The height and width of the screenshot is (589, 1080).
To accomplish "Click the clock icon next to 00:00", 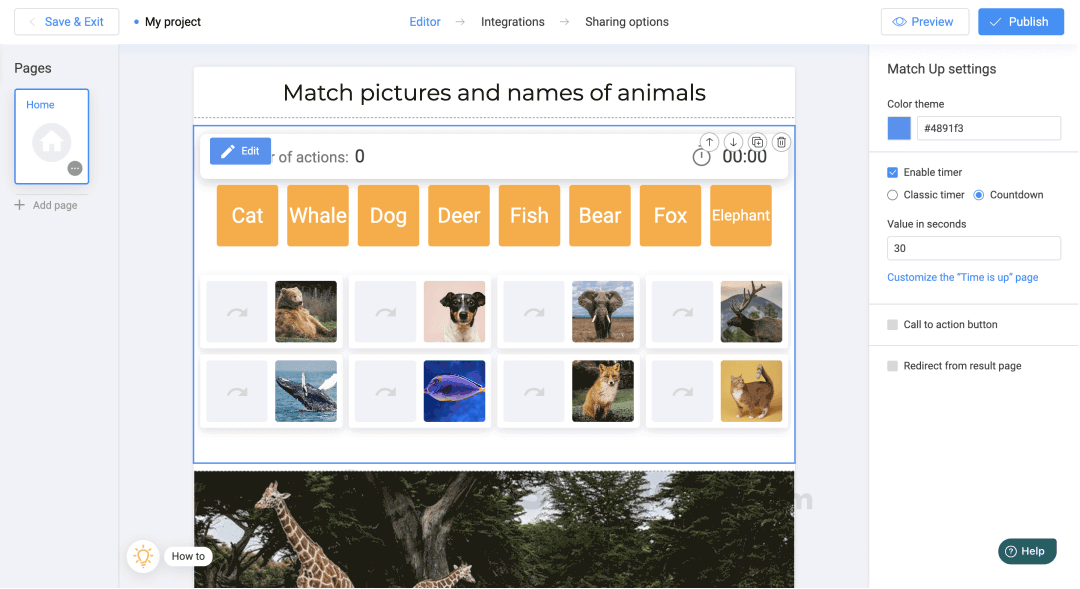I will tap(701, 157).
